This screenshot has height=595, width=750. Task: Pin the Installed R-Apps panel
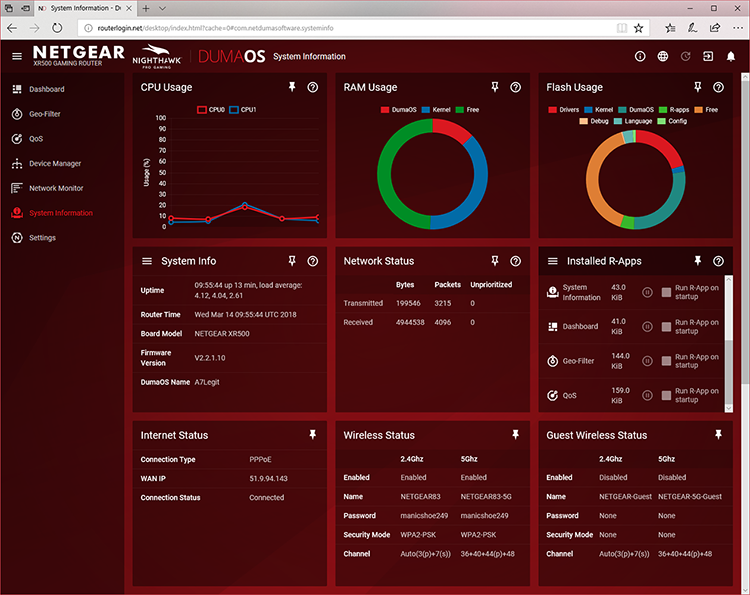coord(697,261)
